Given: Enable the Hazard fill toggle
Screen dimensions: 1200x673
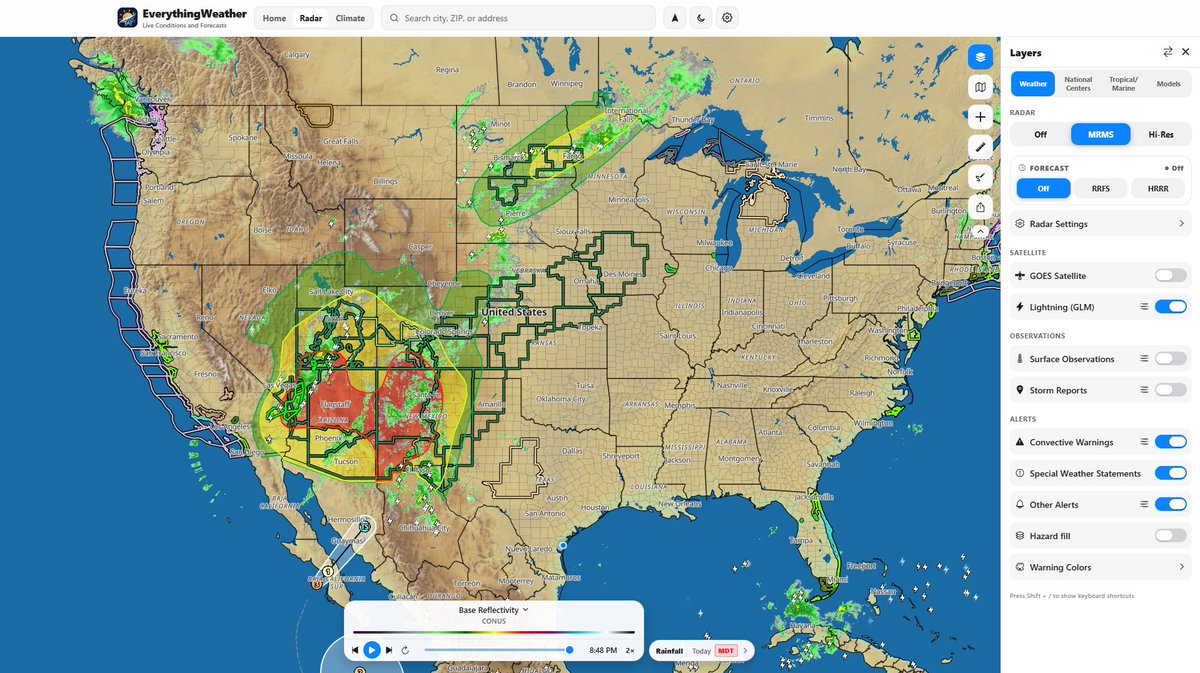Looking at the screenshot, I should click(1170, 536).
